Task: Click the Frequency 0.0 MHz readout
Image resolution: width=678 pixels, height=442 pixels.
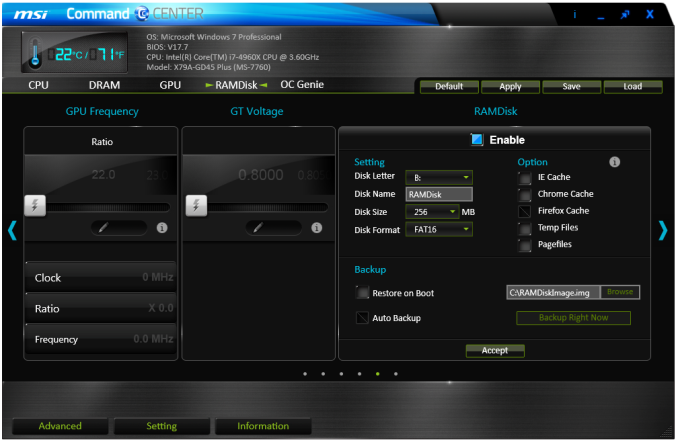Action: click(101, 339)
